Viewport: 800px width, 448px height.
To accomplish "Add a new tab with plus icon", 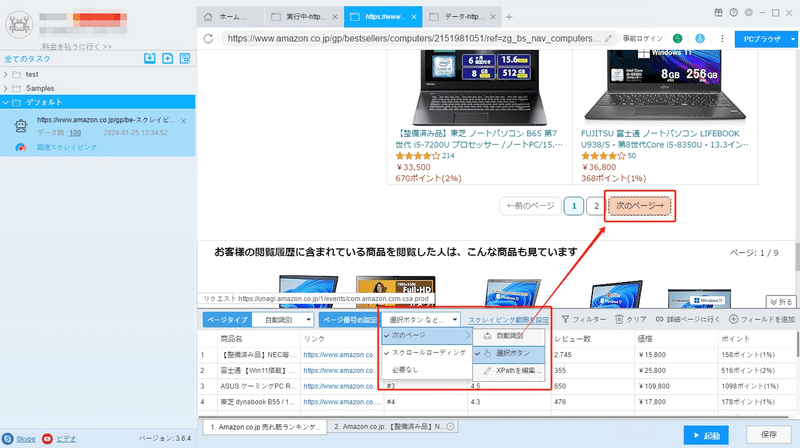I will [x=509, y=17].
